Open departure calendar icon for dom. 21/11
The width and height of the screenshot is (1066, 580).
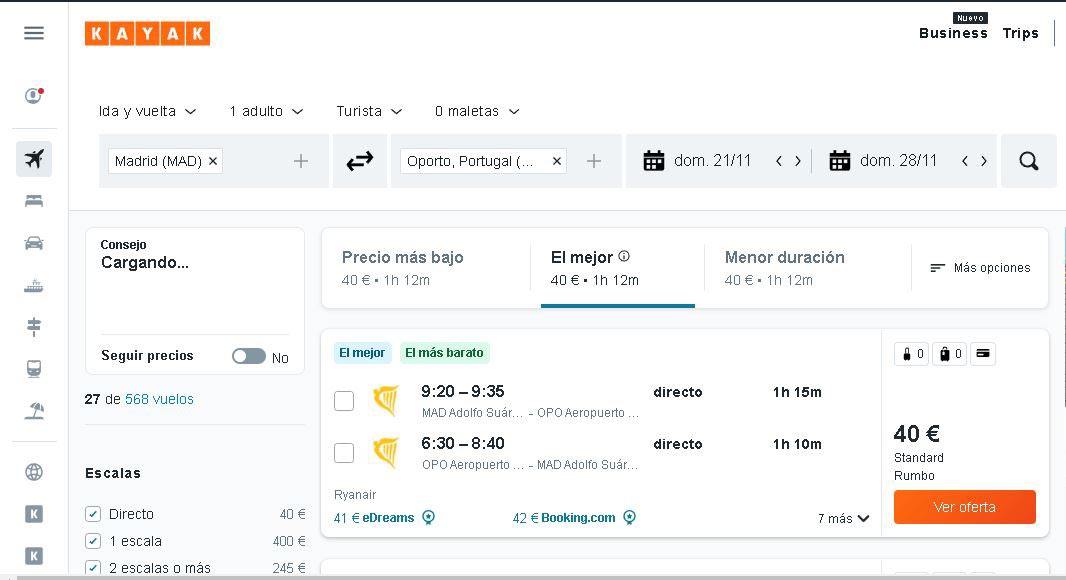pos(654,161)
